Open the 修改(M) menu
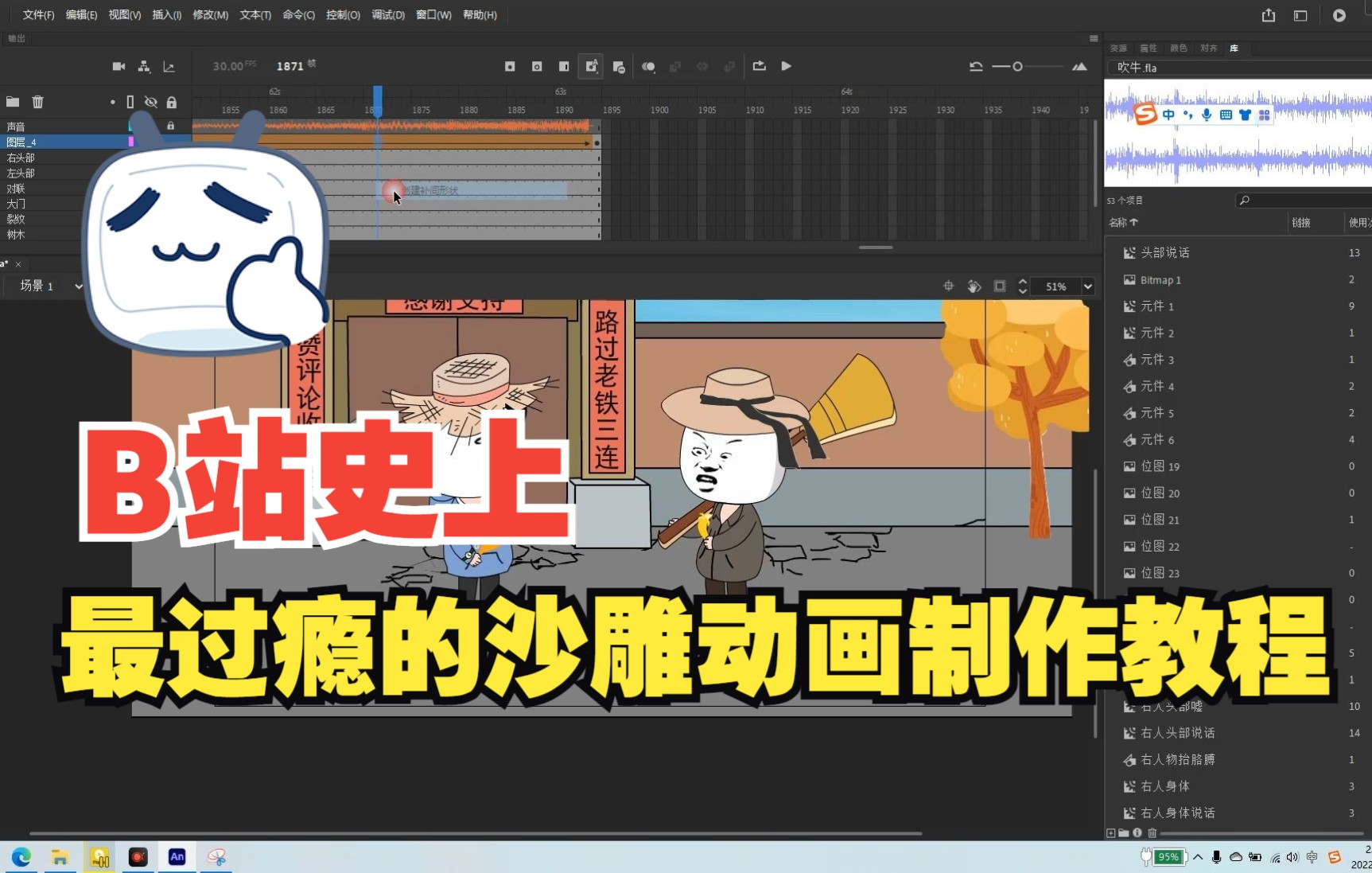1372x873 pixels. click(x=210, y=14)
